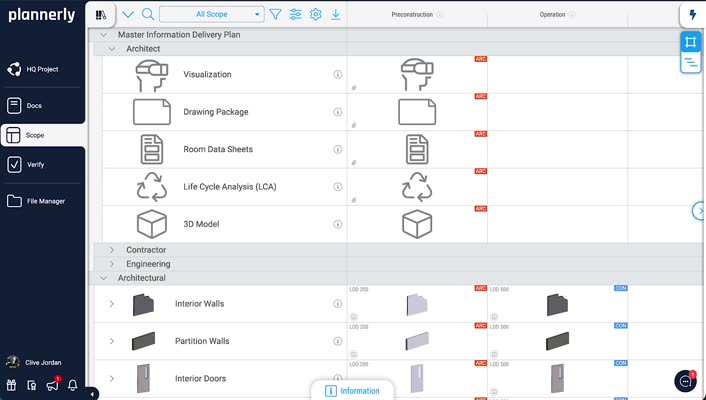706x400 pixels.
Task: Click the Partition Walls Operation thumbnail
Action: tap(557, 341)
